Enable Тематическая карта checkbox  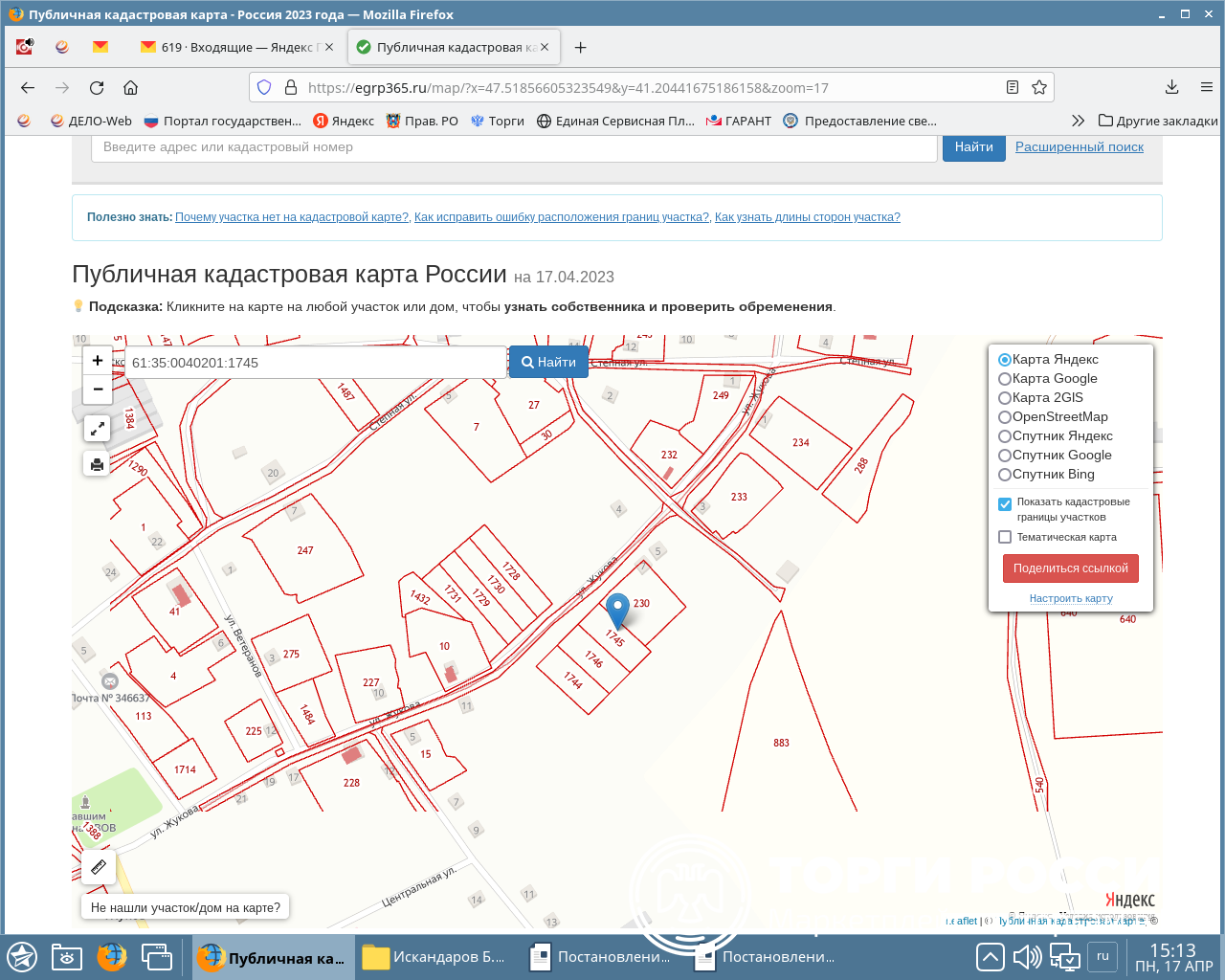[1005, 537]
